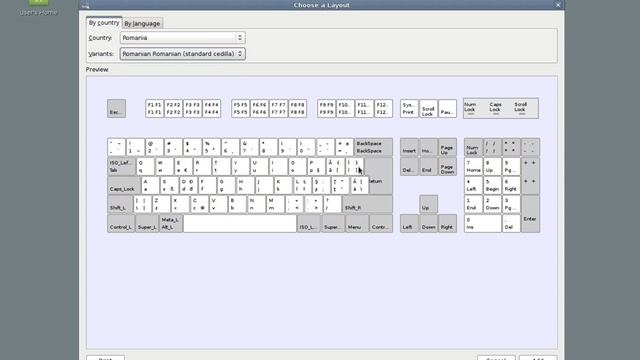Click the Q key in keyboard preview

(145, 167)
